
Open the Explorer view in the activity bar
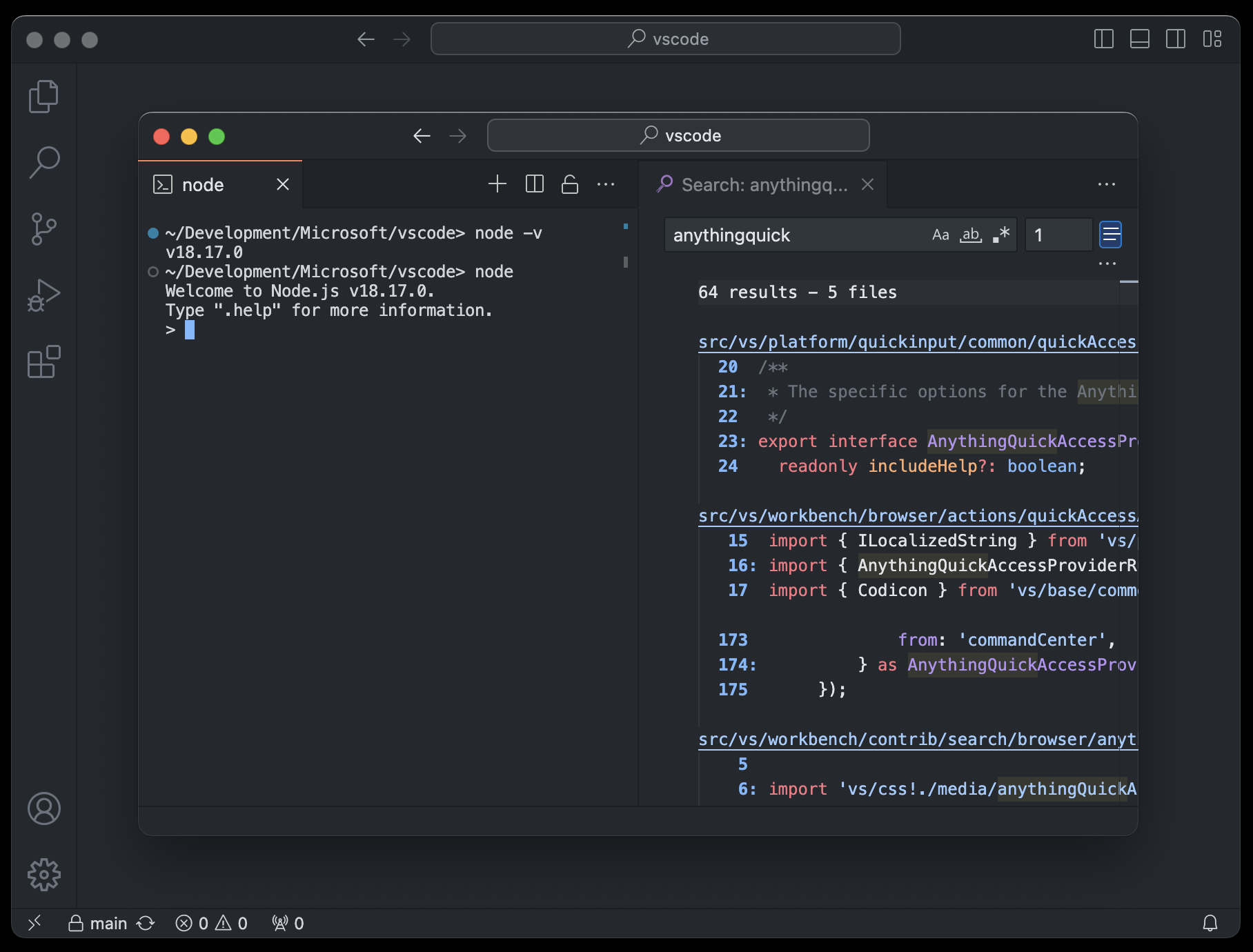(x=43, y=95)
